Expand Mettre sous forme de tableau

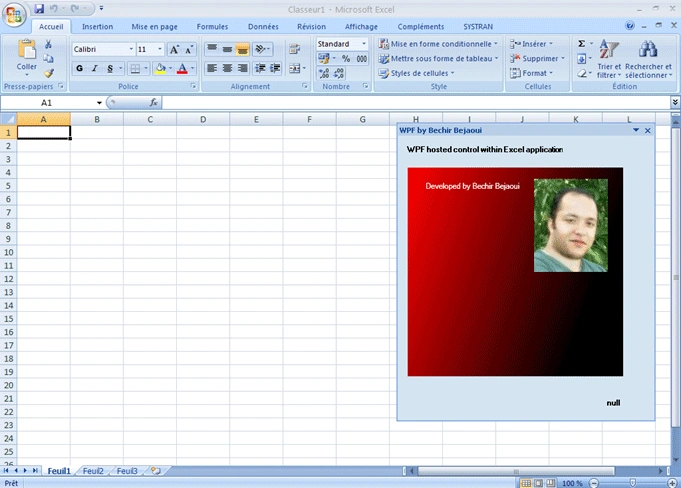(438, 58)
